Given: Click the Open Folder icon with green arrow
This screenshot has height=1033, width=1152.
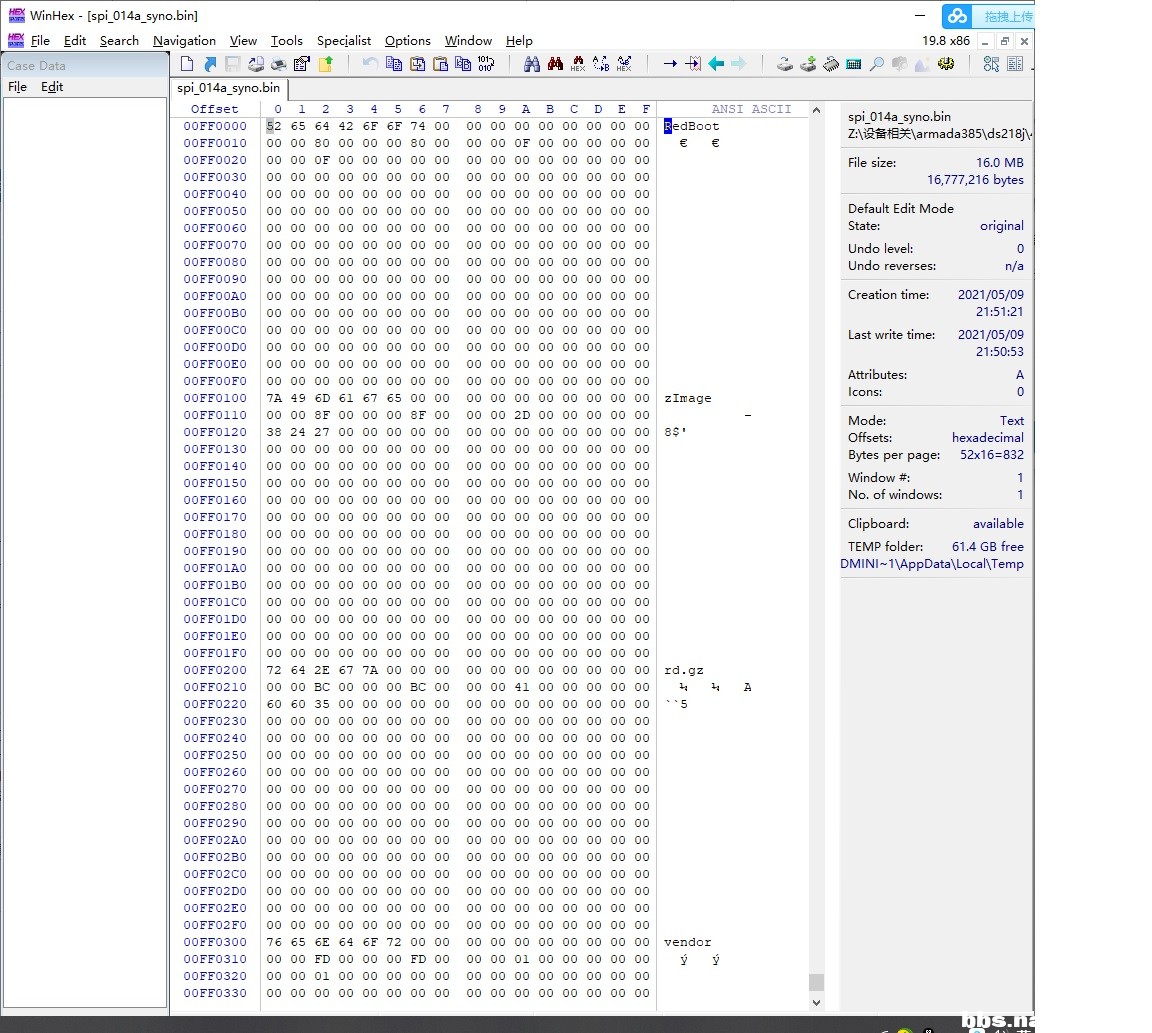Looking at the screenshot, I should 325,64.
